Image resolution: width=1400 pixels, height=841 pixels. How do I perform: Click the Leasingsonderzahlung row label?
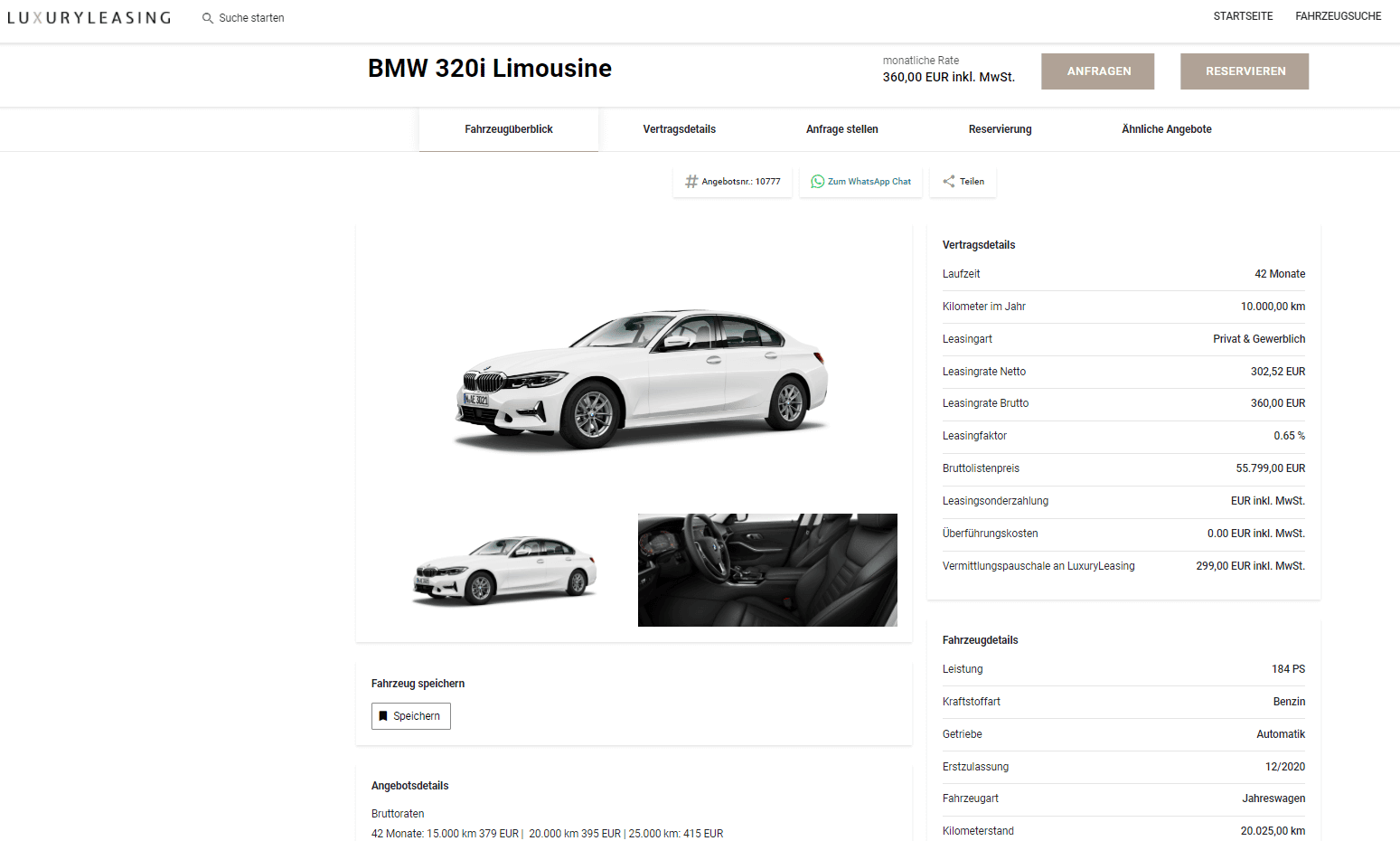coord(995,501)
